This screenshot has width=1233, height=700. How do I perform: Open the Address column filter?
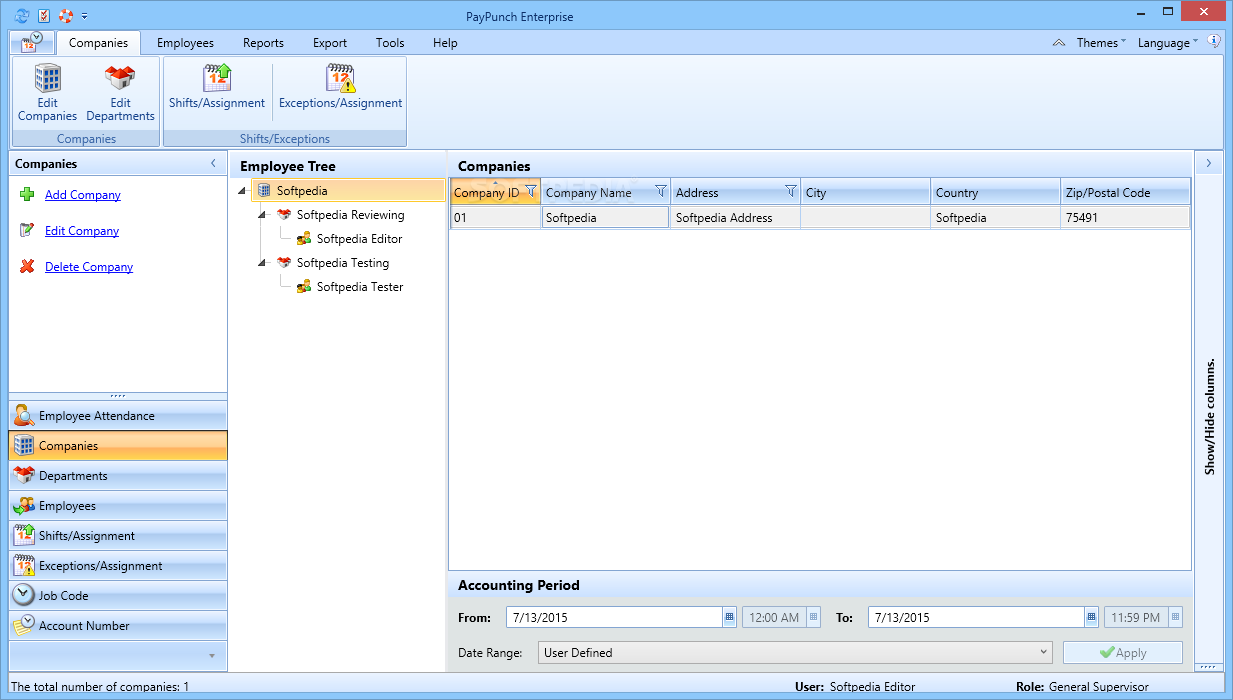pos(791,191)
